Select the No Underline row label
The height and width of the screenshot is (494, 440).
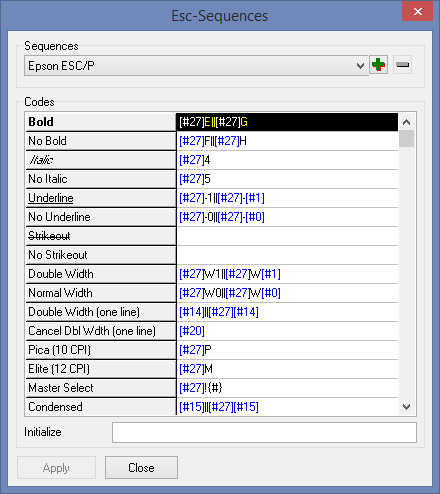tap(101, 217)
